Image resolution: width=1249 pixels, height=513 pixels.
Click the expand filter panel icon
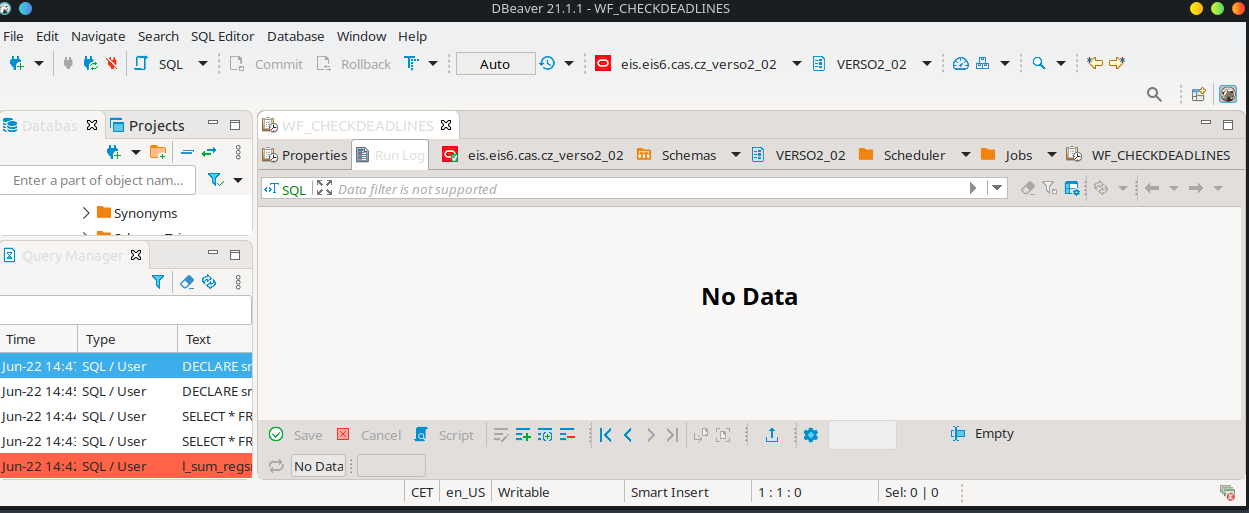tap(324, 188)
